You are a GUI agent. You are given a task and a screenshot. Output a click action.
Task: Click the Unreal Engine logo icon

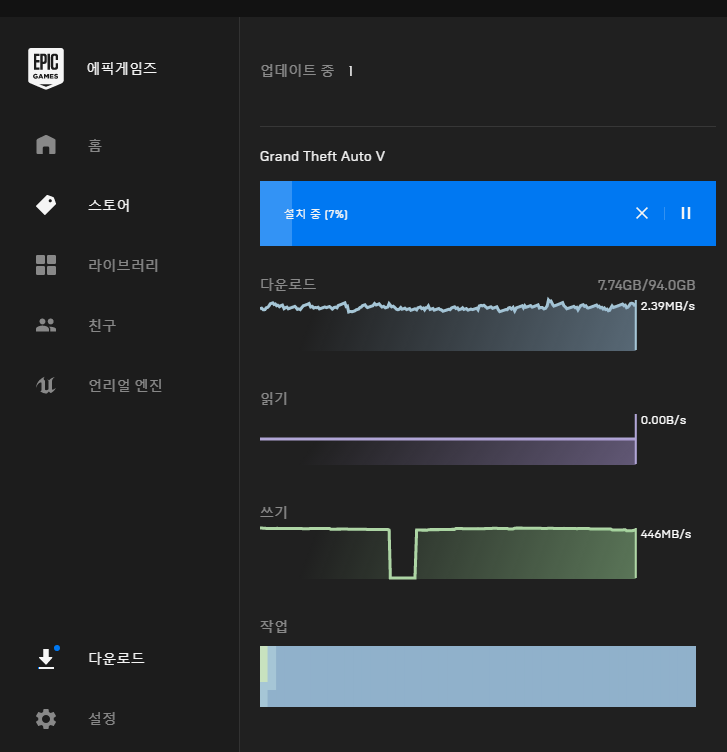(46, 385)
